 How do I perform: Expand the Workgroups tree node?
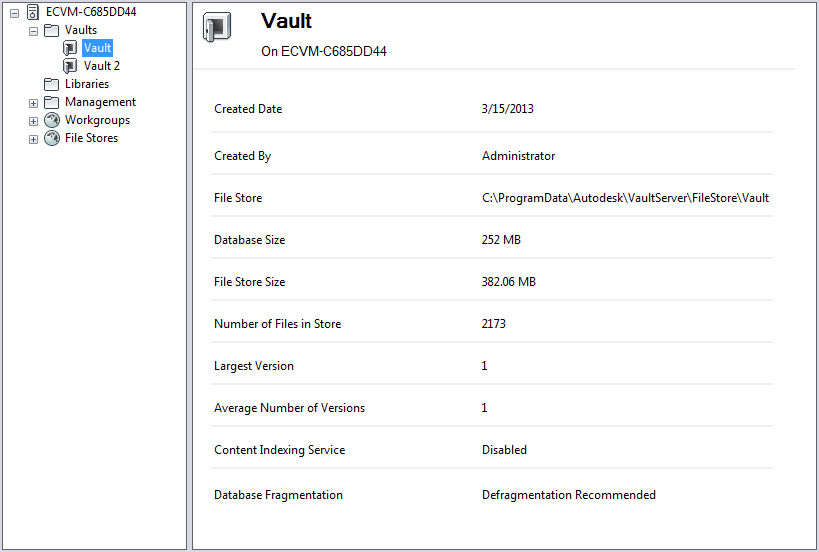33,121
